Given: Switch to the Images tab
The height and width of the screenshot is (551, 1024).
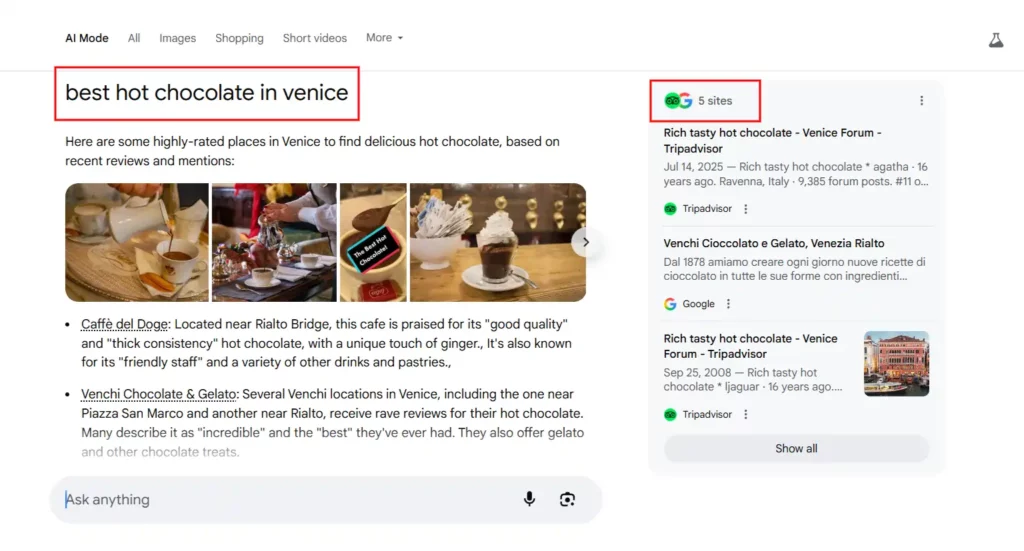Looking at the screenshot, I should click(x=178, y=38).
